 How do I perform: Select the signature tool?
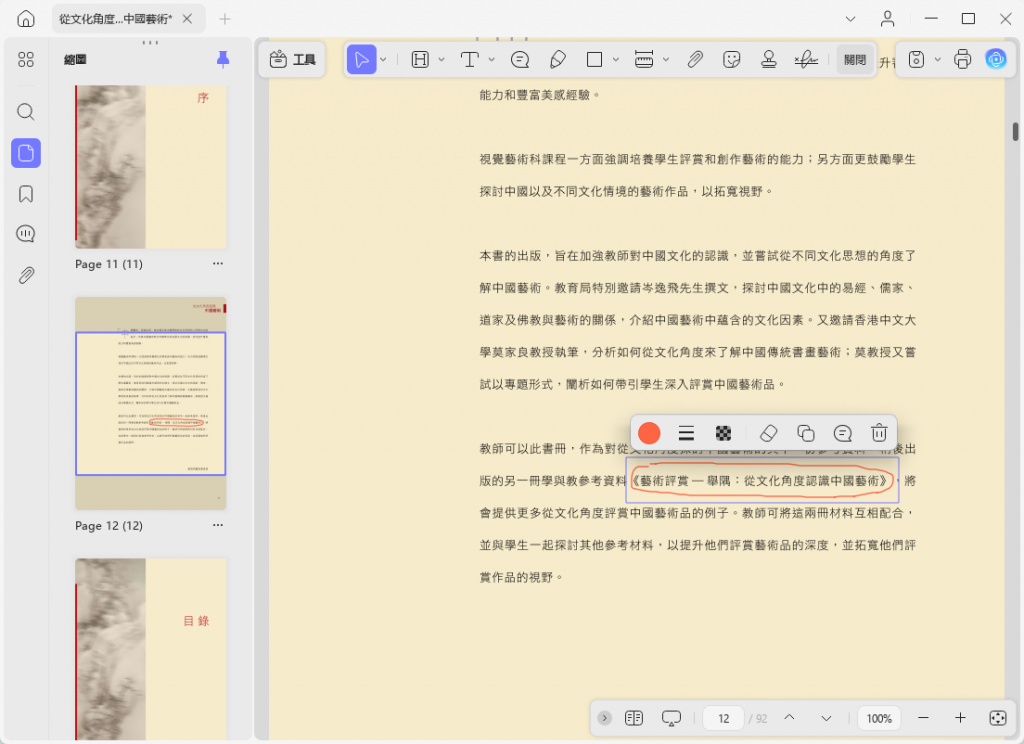[806, 59]
